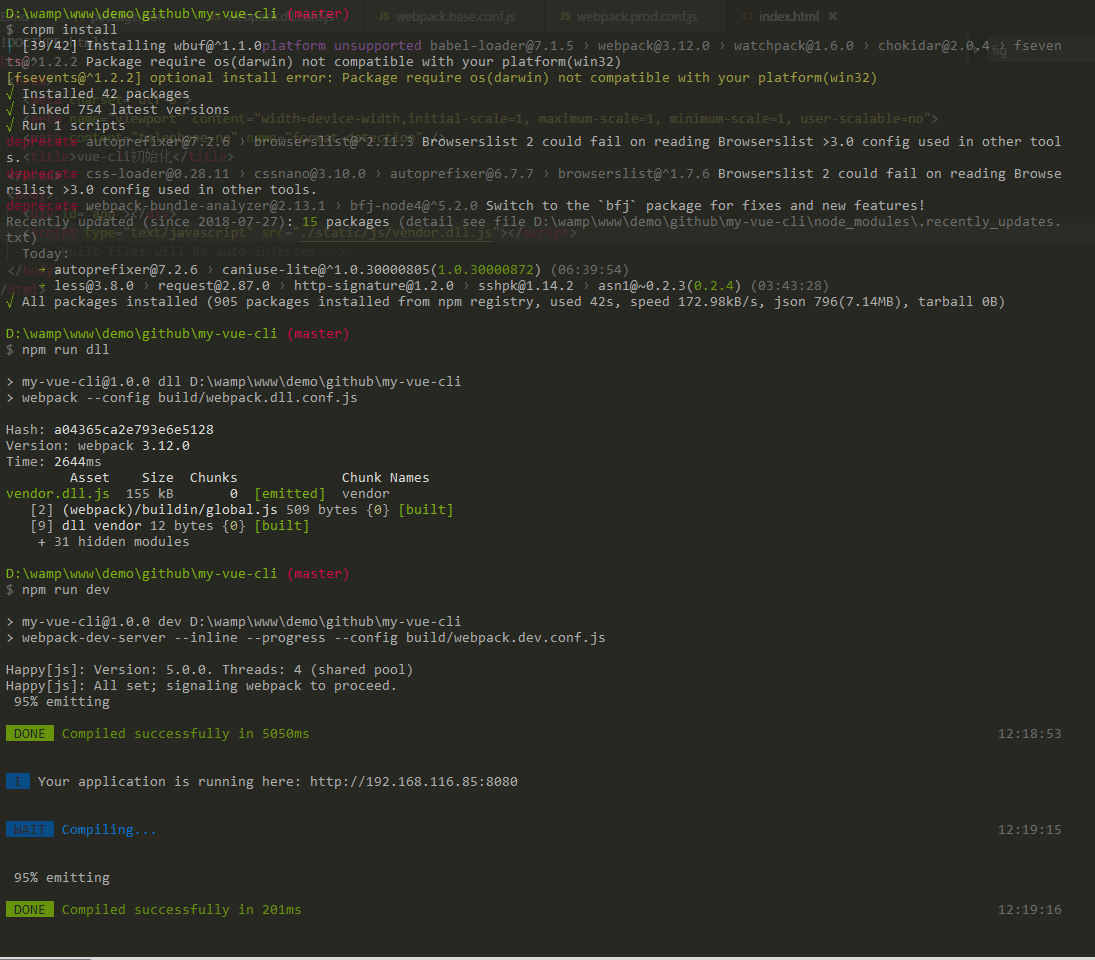
Task: Click the hash value a04365ca2e793e6e5128
Action: (133, 429)
